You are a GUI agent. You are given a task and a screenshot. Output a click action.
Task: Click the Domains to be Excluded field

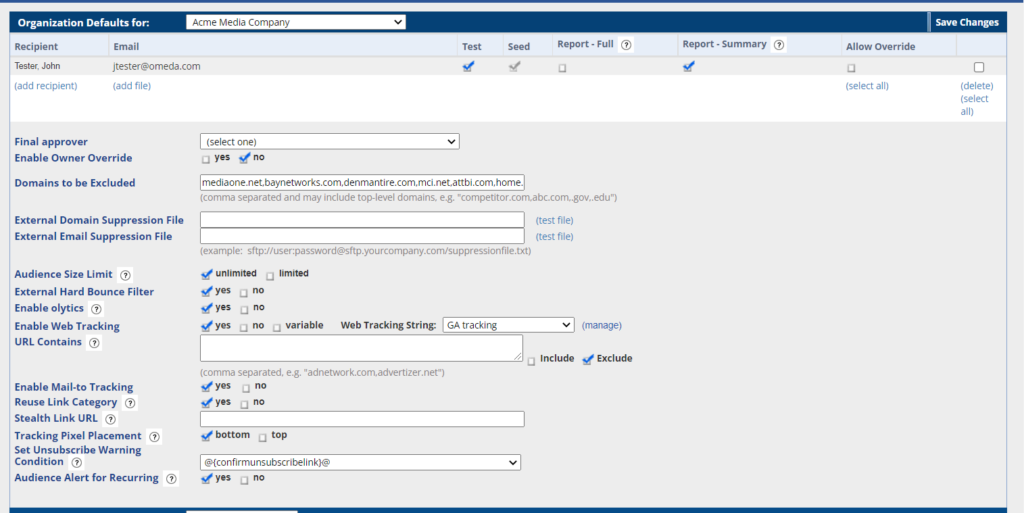point(362,182)
